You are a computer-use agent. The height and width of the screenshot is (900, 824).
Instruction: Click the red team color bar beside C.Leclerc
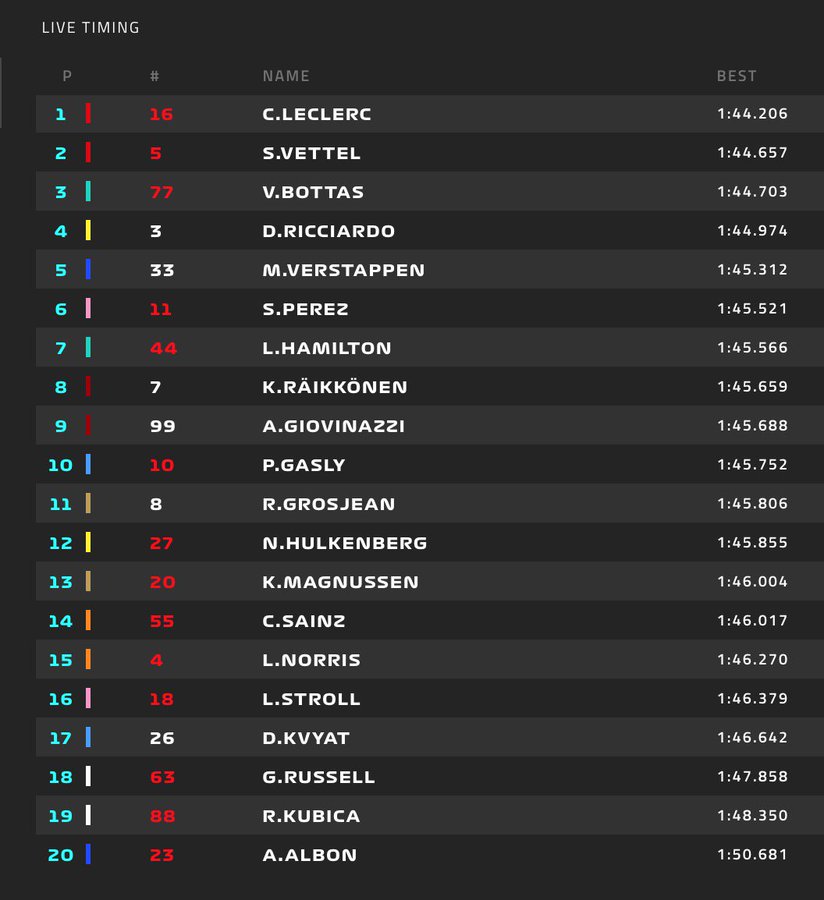pos(88,114)
